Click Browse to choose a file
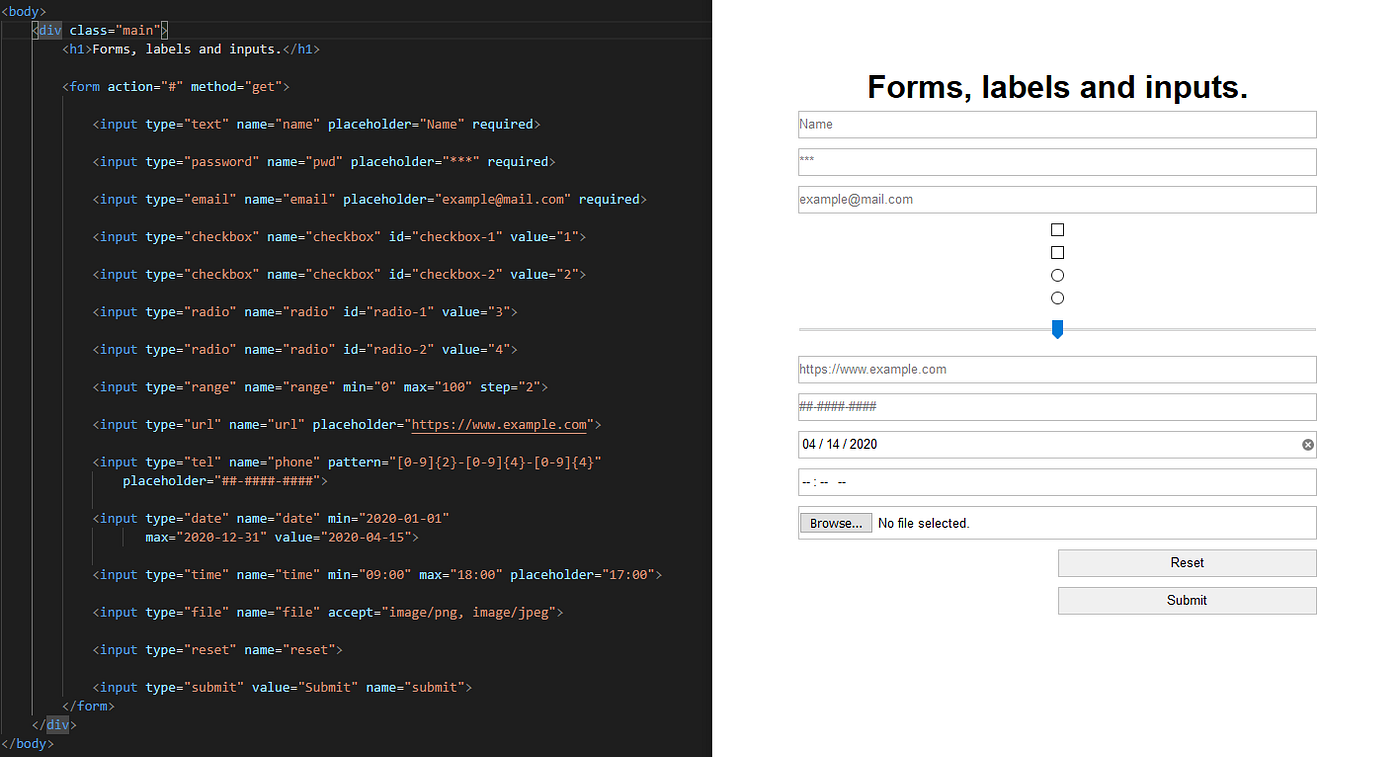Viewport: 1400px width, 757px height. [835, 522]
